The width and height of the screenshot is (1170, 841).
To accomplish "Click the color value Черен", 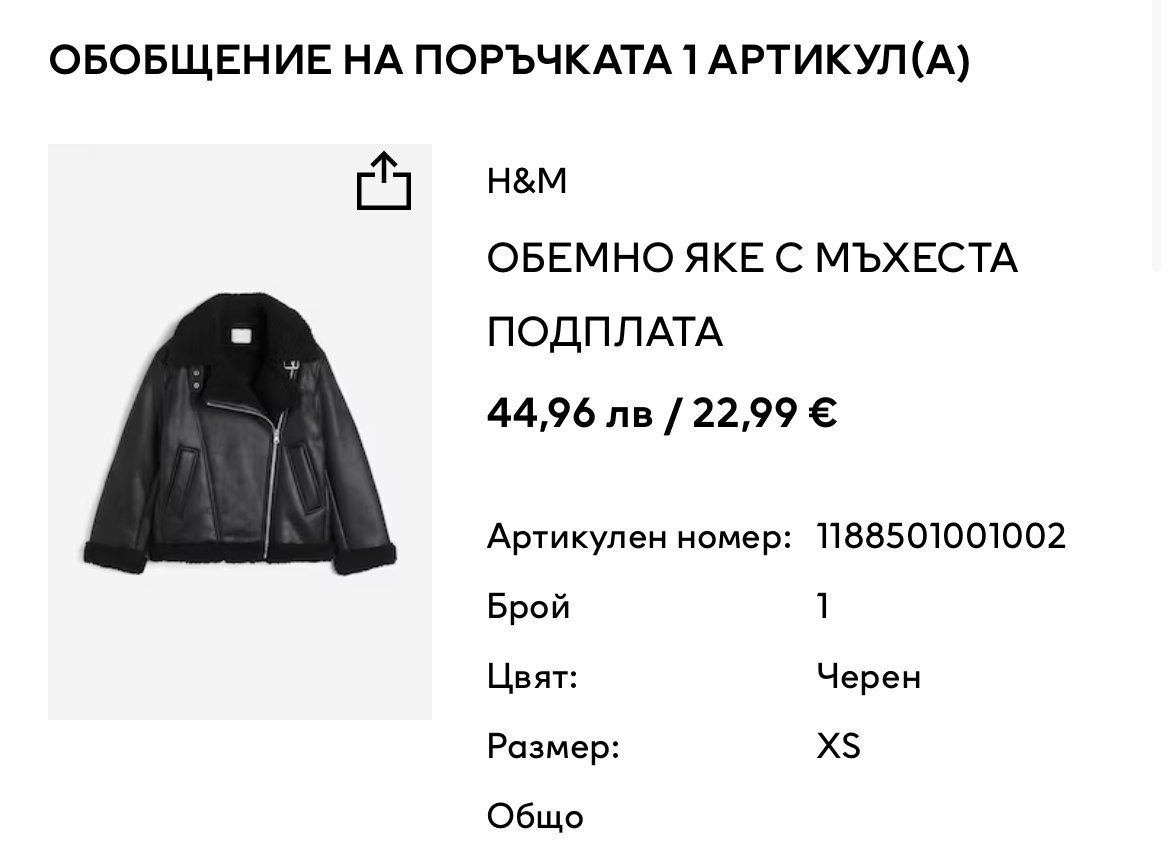I will click(x=869, y=677).
